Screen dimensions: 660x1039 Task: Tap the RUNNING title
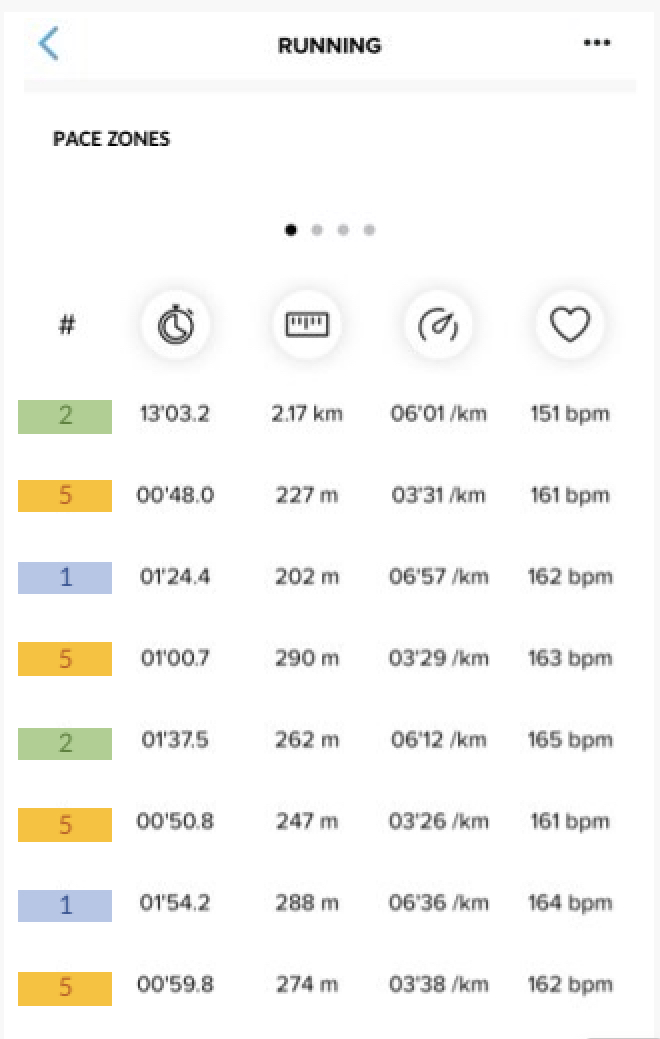tap(329, 45)
